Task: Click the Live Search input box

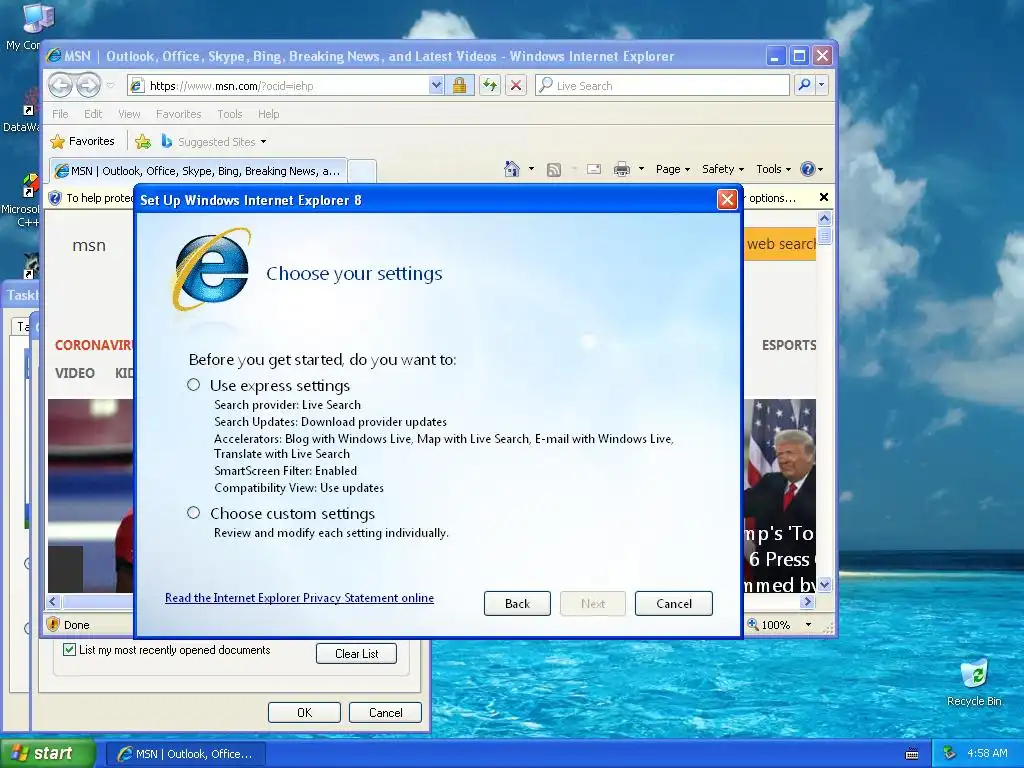Action: point(662,86)
